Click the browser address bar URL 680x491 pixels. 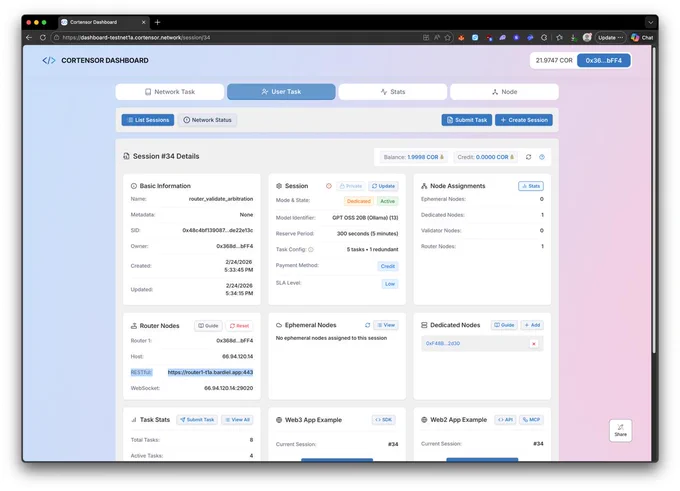[x=136, y=38]
